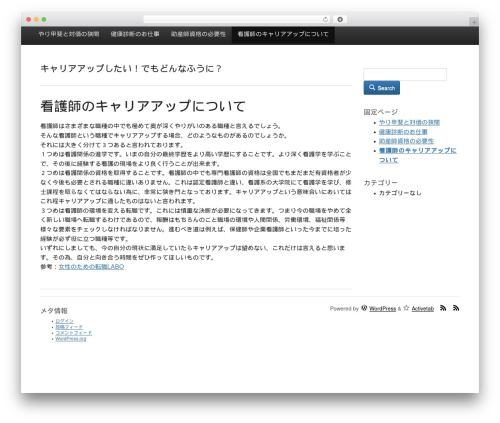The width and height of the screenshot is (500, 423).
Task: Focus the browser address bar
Action: tap(237, 19)
